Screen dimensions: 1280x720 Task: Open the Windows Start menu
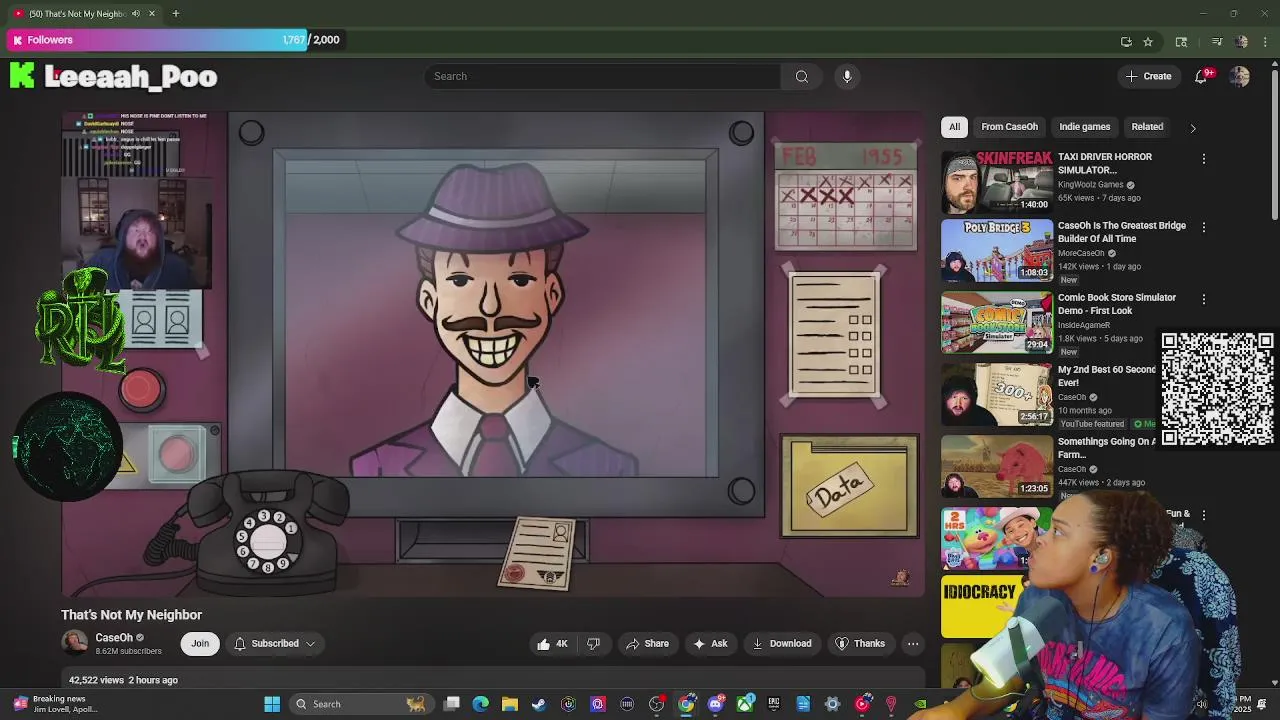(272, 704)
